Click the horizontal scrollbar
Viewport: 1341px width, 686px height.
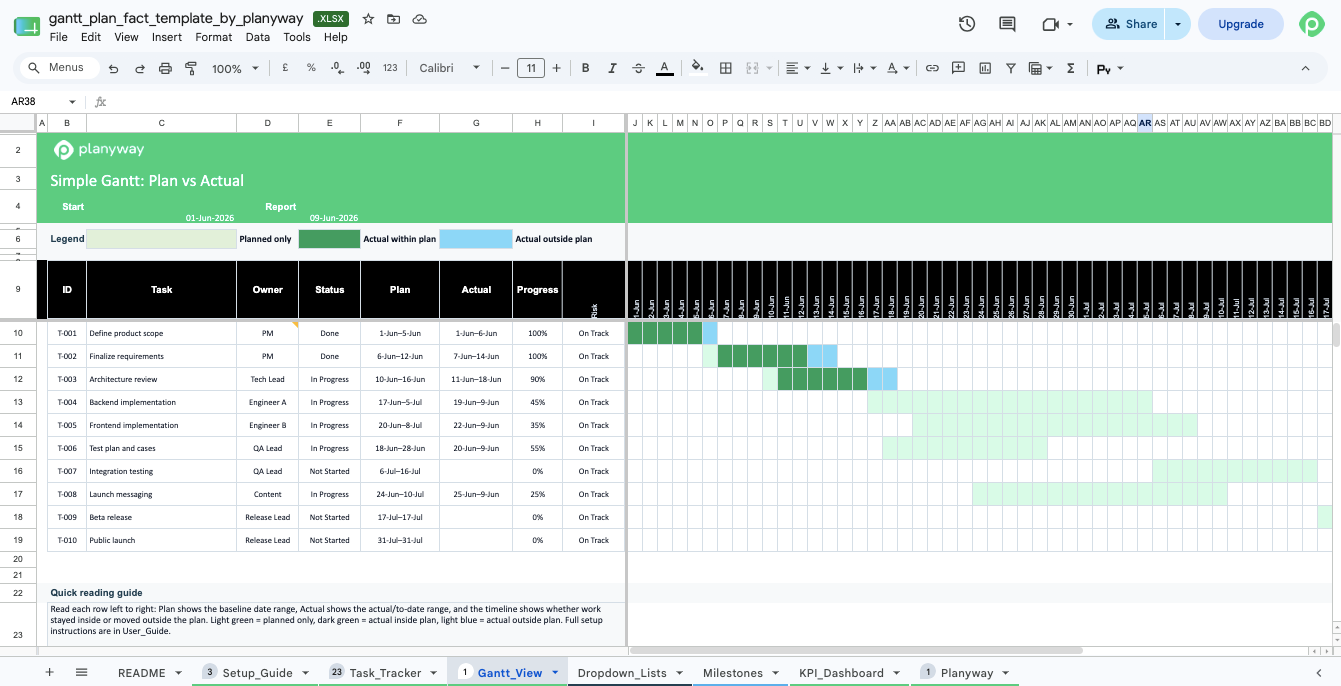click(856, 650)
